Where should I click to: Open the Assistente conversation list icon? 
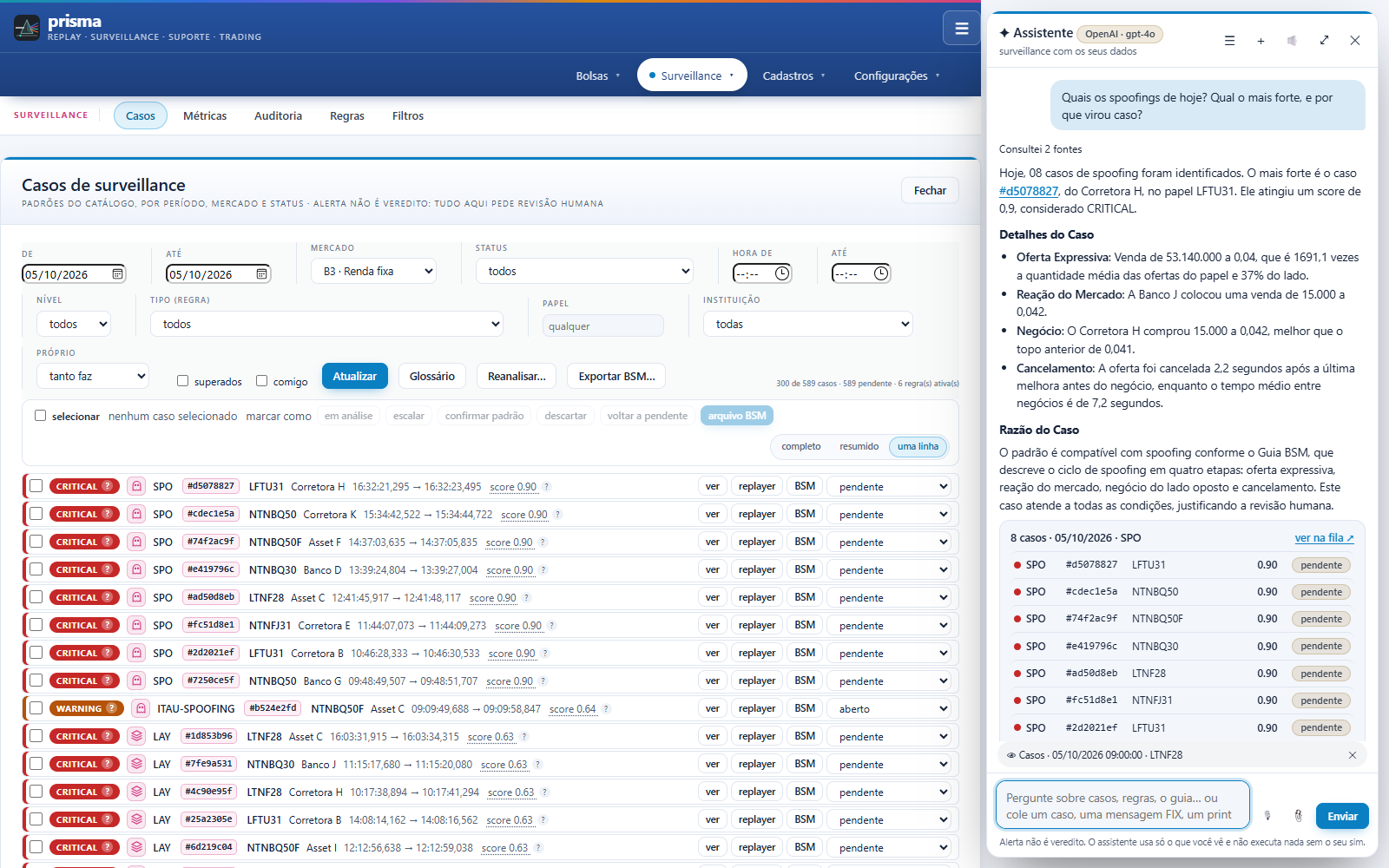pyautogui.click(x=1229, y=41)
